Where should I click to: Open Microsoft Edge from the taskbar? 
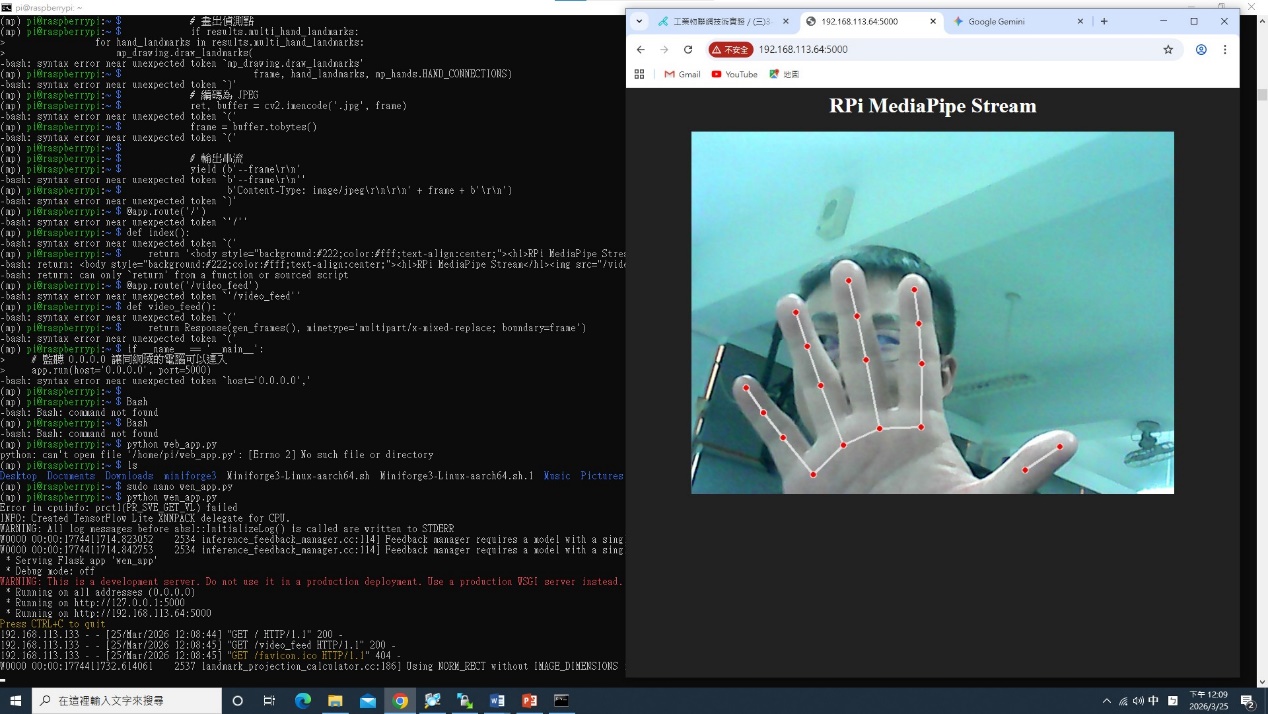302,701
